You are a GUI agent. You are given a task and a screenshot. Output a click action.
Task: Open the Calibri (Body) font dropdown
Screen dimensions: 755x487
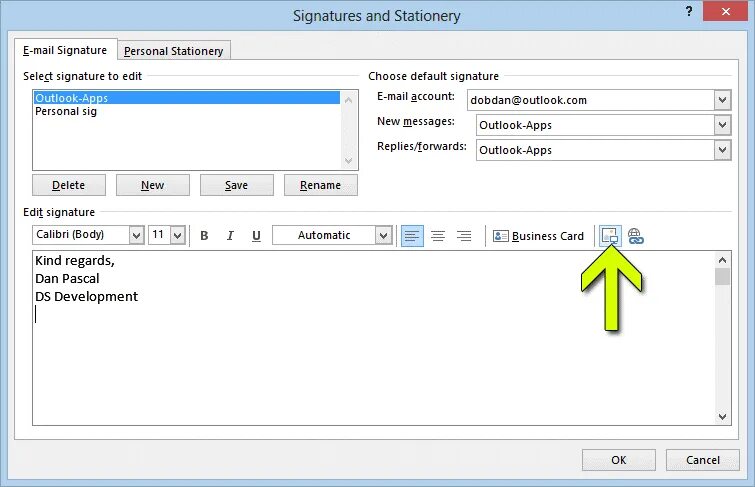(136, 236)
